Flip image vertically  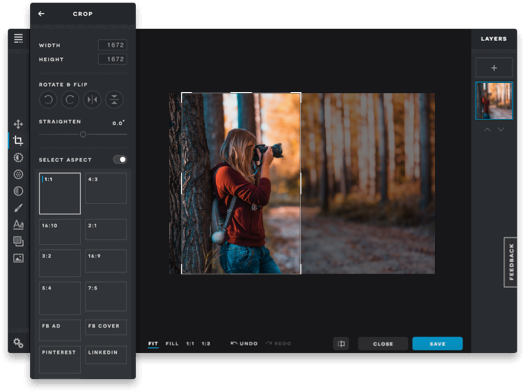tap(114, 100)
